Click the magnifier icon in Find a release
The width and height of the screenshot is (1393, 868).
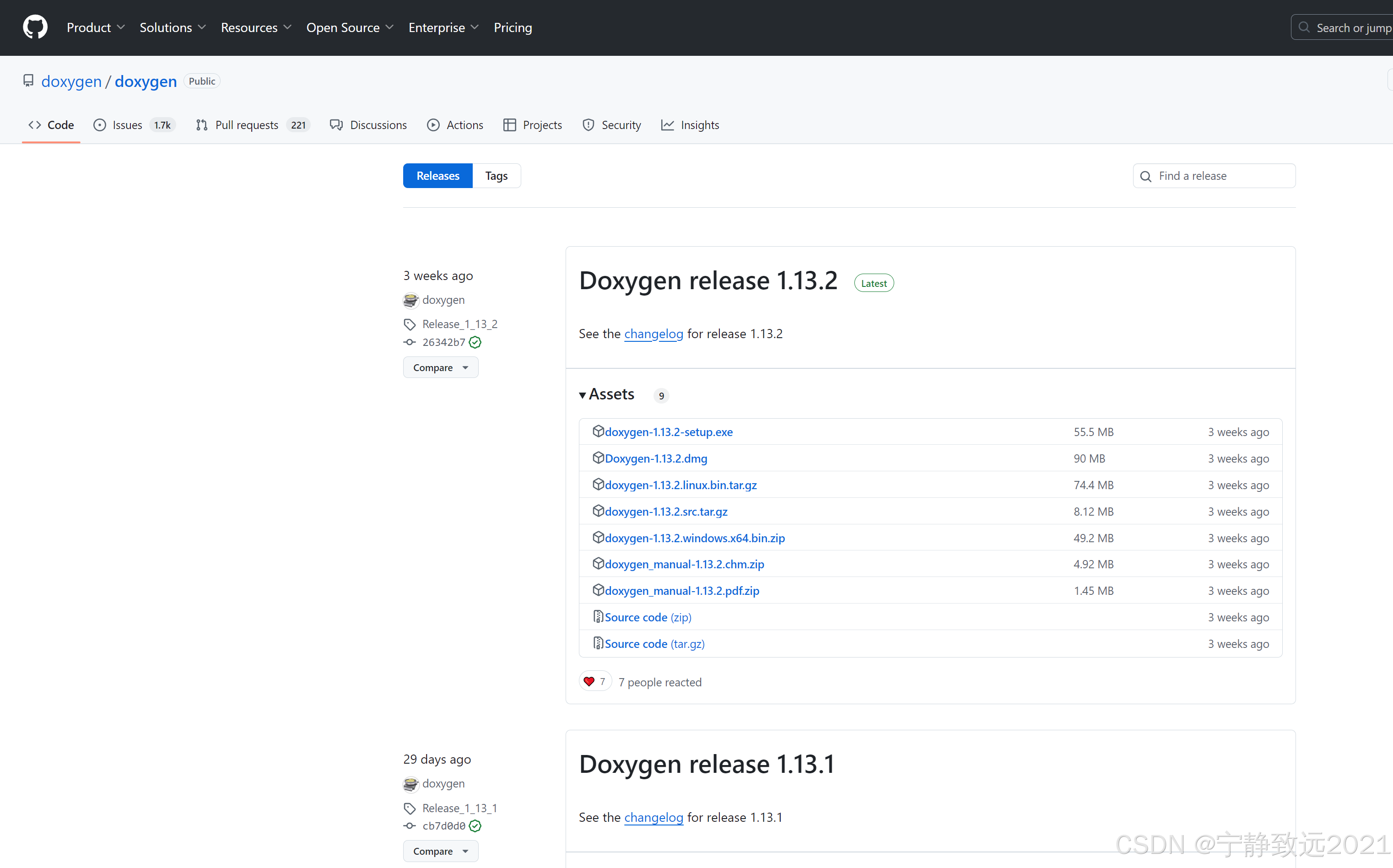(1145, 176)
